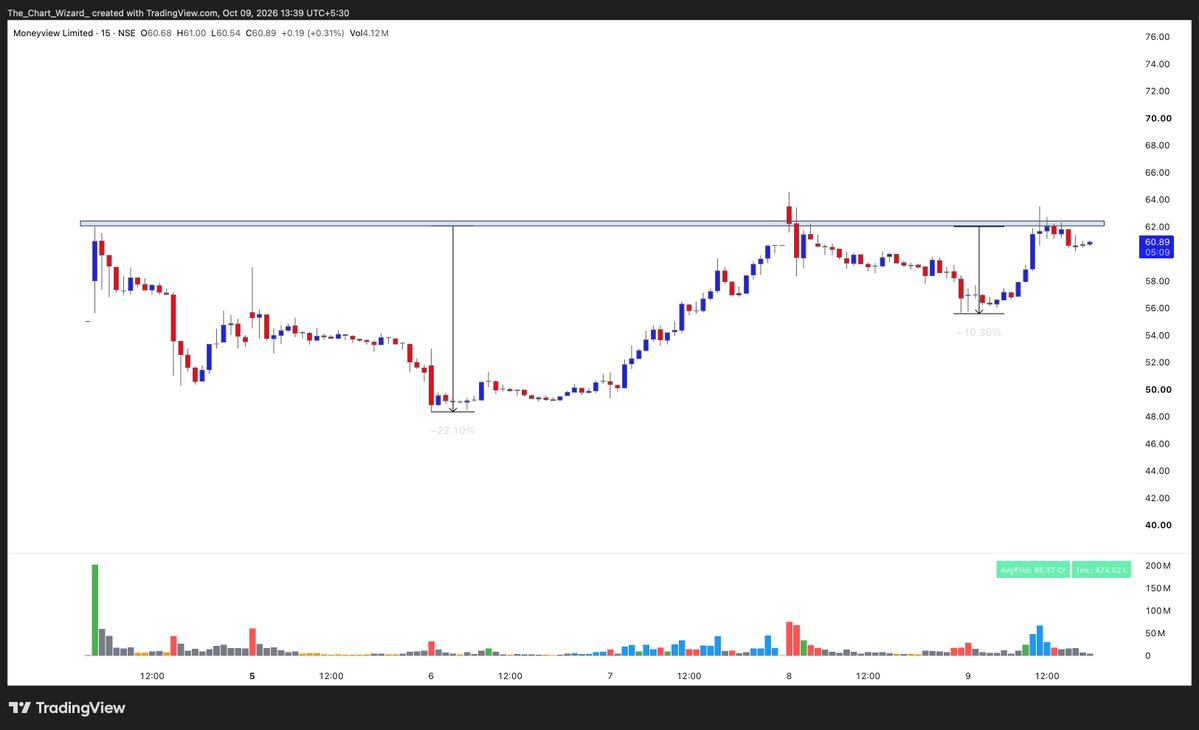Click the 42.00 price axis label
This screenshot has height=730, width=1199.
1157,498
